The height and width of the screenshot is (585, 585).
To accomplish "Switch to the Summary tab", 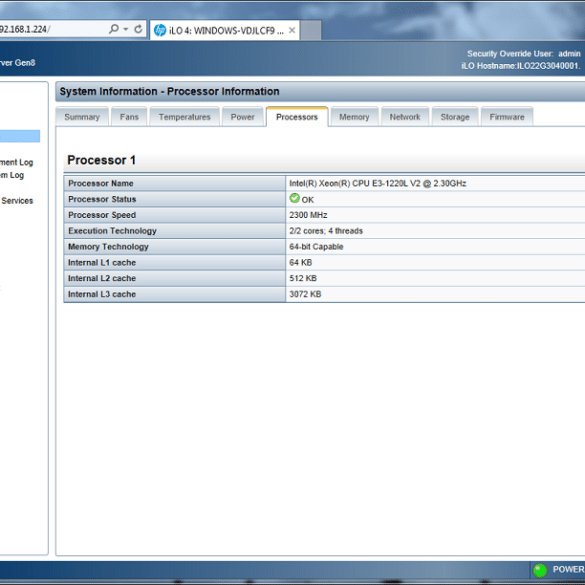I will (82, 117).
